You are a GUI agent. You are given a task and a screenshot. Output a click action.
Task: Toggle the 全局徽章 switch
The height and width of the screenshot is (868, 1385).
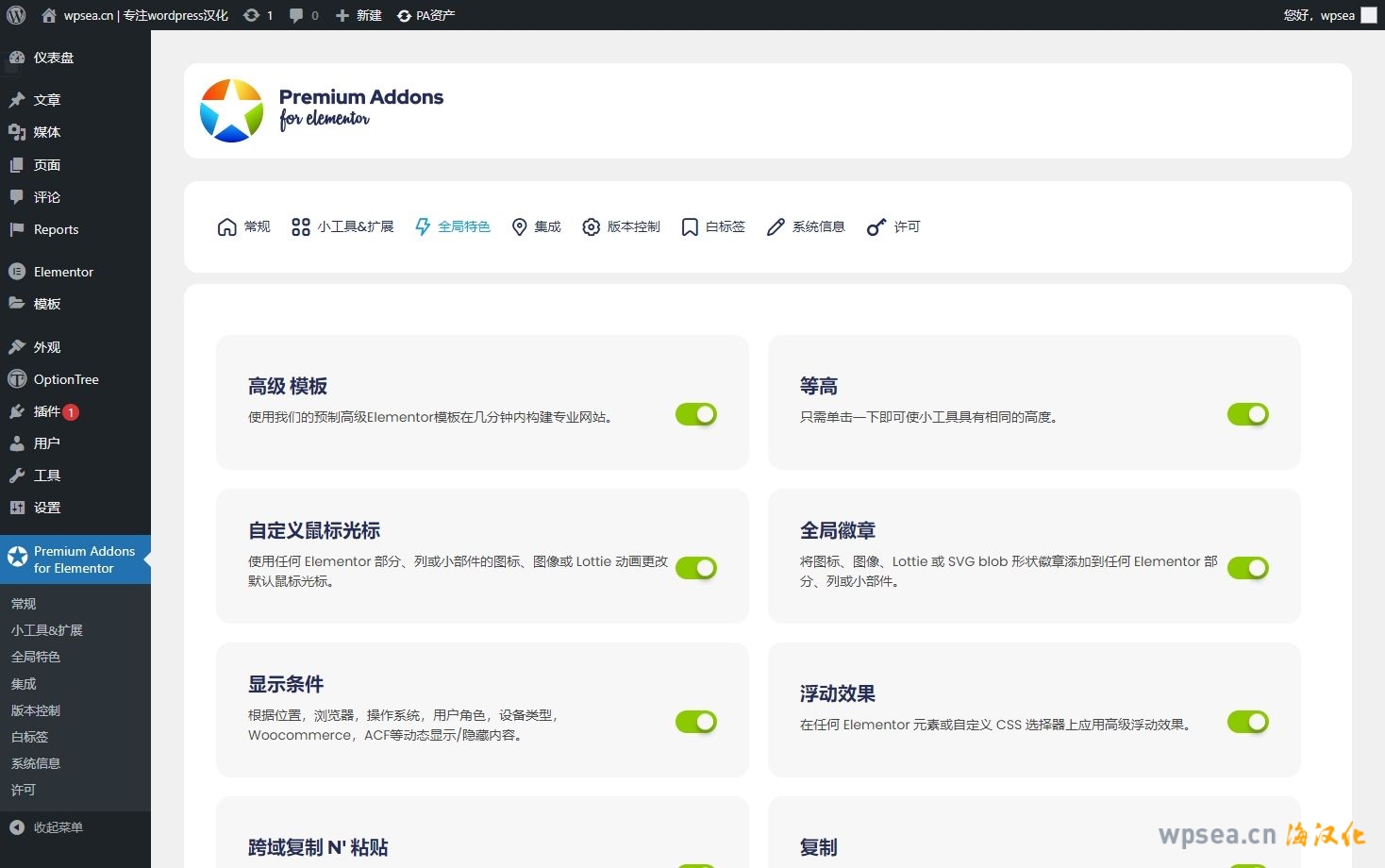tap(1247, 568)
